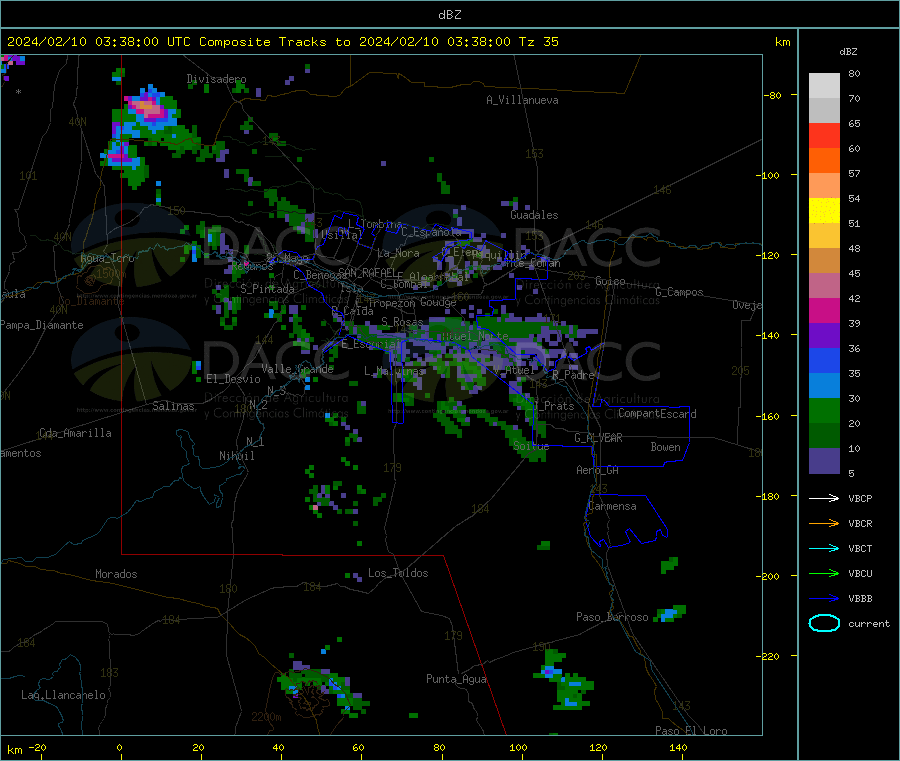Click the magenta storm core near Divisadero

click(x=148, y=107)
